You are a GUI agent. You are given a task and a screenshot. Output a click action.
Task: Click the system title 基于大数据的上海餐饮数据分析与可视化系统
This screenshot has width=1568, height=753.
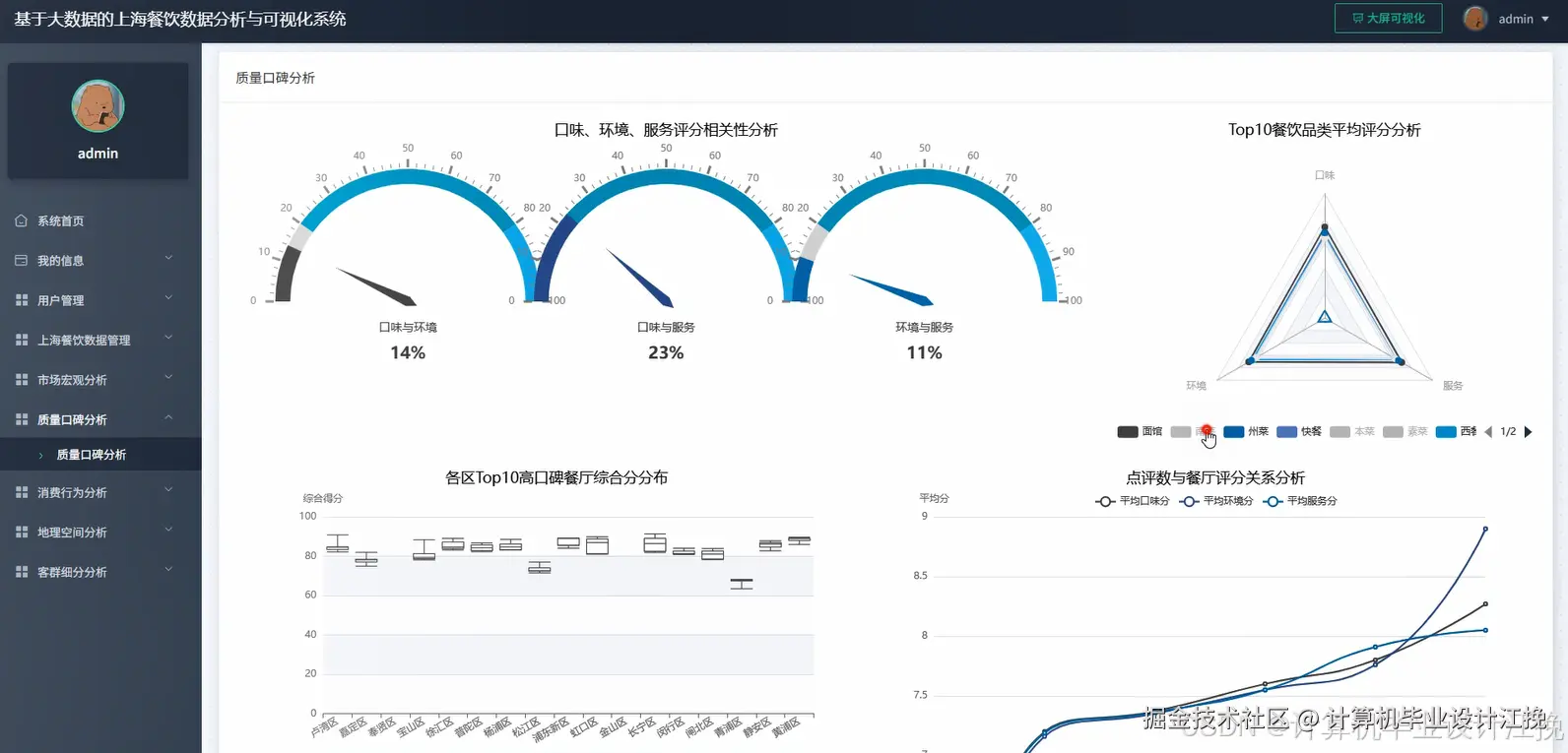tap(180, 19)
